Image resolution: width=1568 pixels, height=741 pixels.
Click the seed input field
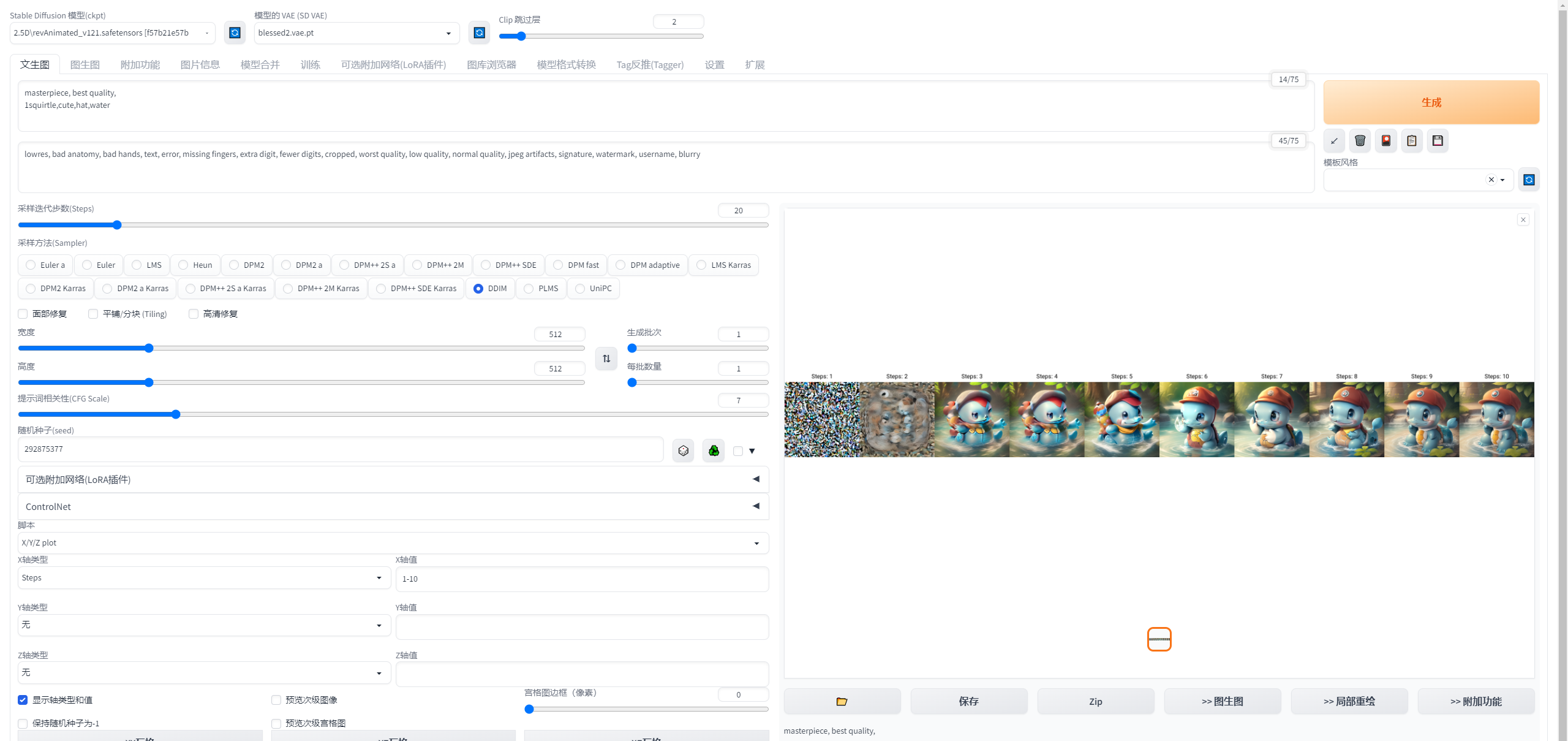pos(341,449)
